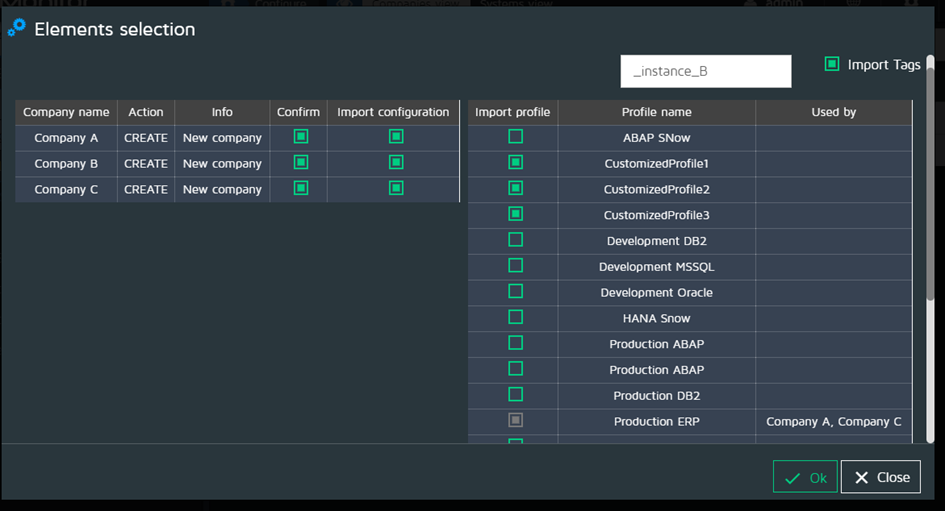Check import for Production DB2 profile
945x511 pixels.
pyautogui.click(x=515, y=395)
